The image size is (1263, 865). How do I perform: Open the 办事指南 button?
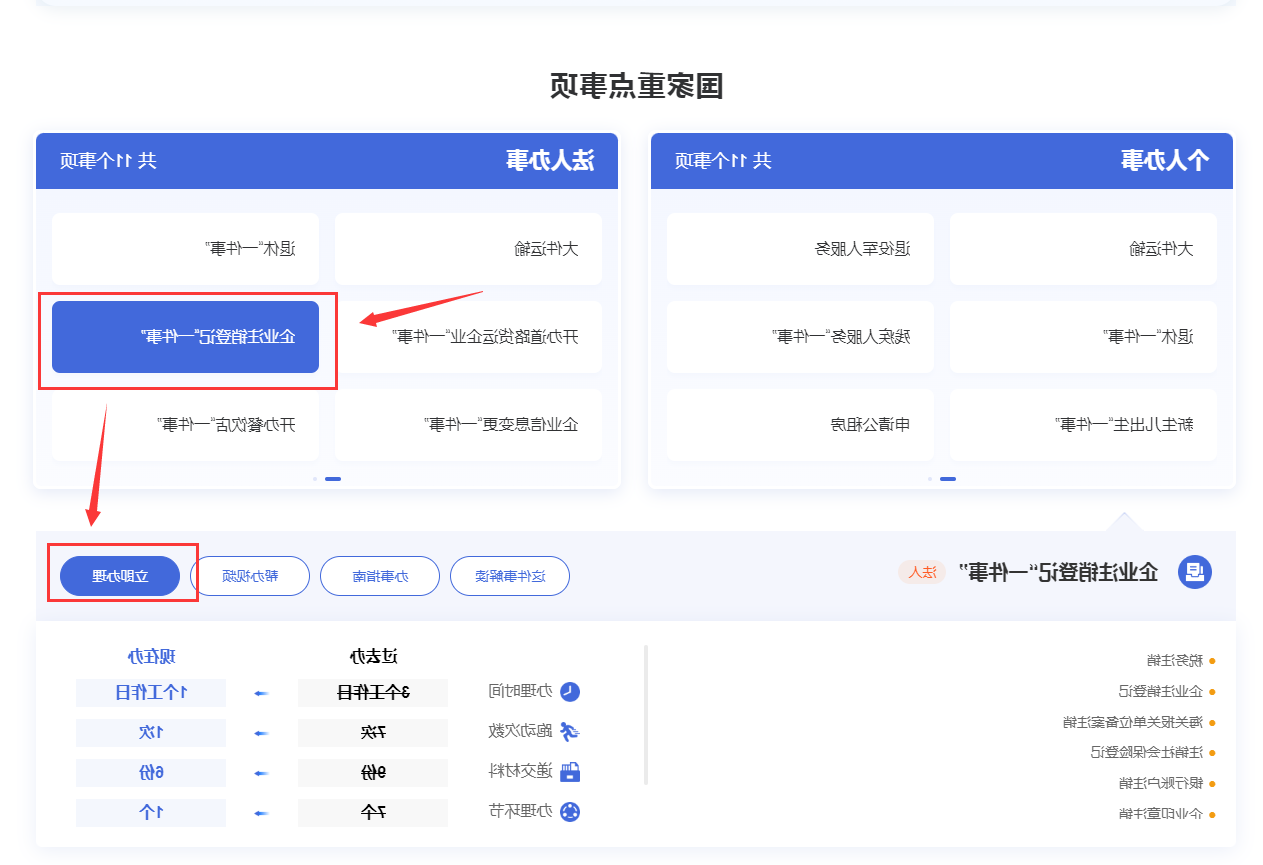pos(380,576)
